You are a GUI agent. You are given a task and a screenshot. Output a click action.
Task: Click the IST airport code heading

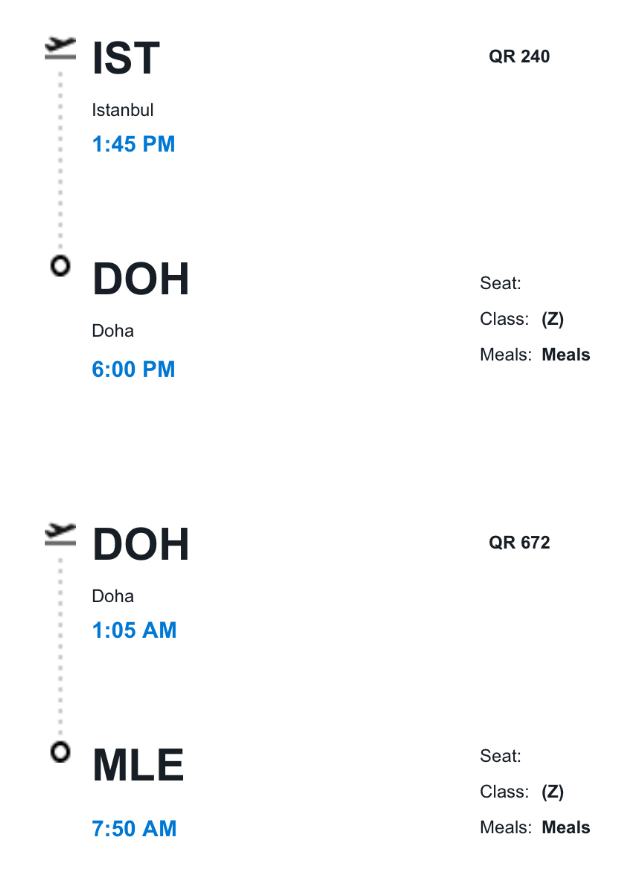[x=126, y=59]
